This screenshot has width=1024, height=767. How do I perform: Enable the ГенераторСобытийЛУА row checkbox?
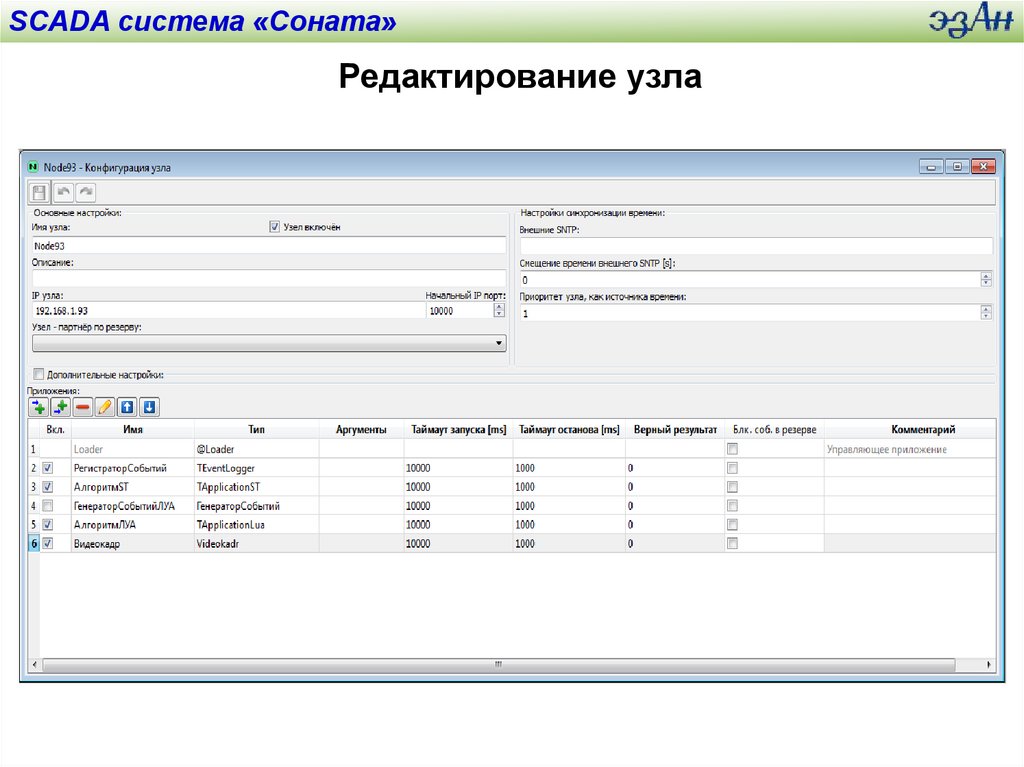pyautogui.click(x=48, y=506)
